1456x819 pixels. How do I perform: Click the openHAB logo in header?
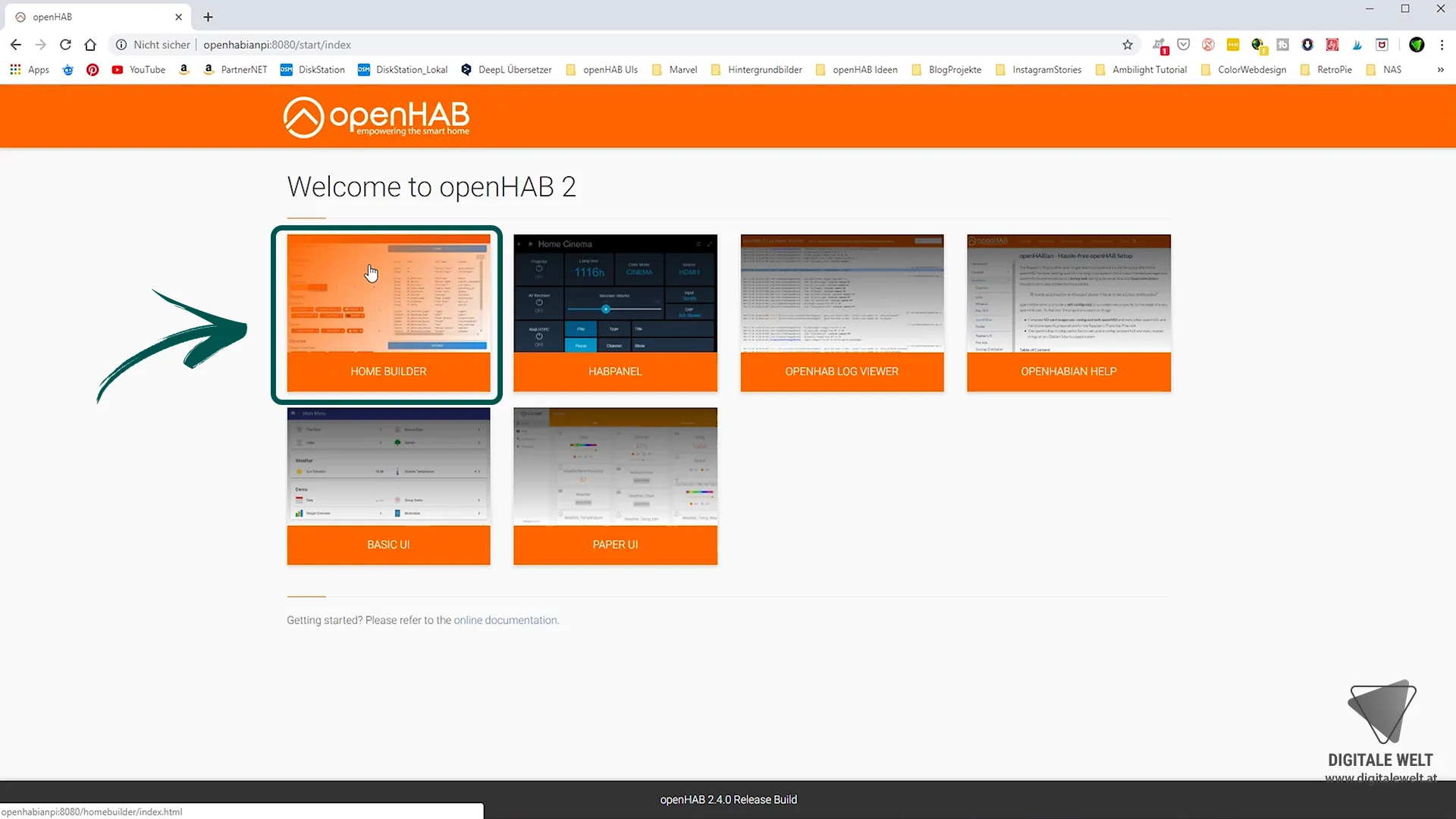pyautogui.click(x=377, y=117)
